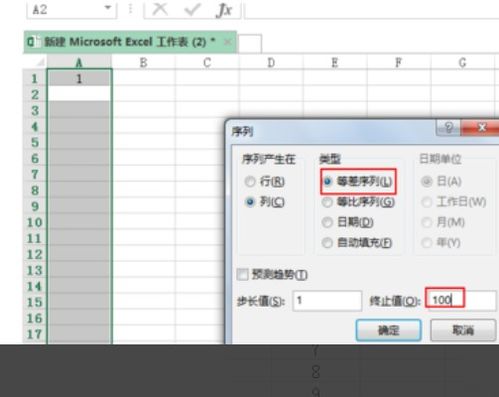Select column C header
The image size is (499, 397).
pos(207,62)
